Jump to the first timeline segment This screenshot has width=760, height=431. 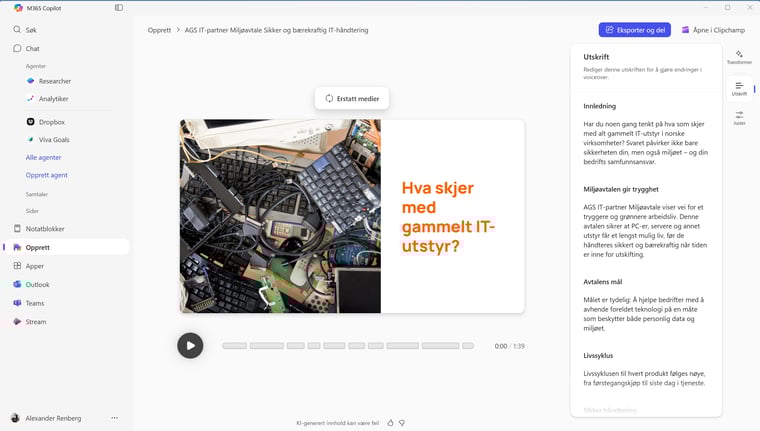(x=235, y=346)
